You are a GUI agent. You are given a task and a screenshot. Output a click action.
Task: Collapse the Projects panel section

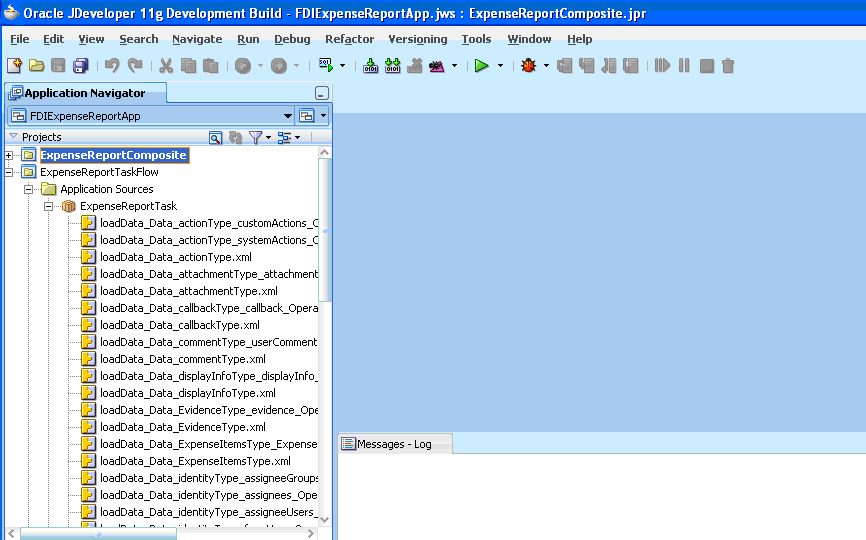(x=13, y=136)
